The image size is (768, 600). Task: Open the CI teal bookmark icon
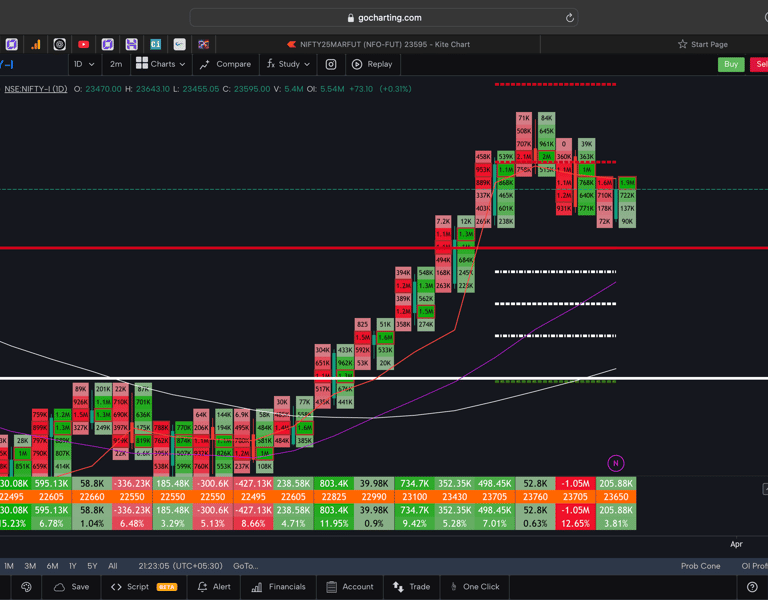[x=155, y=45]
